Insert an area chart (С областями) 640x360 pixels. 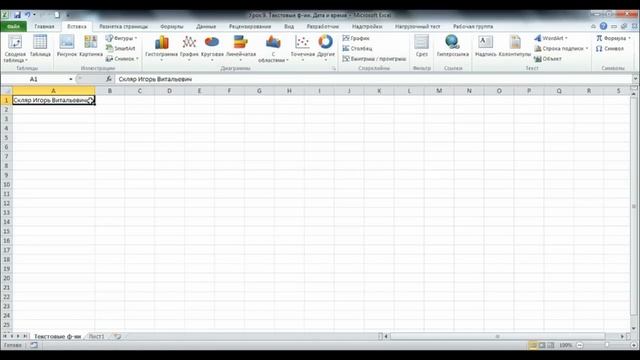pyautogui.click(x=273, y=48)
